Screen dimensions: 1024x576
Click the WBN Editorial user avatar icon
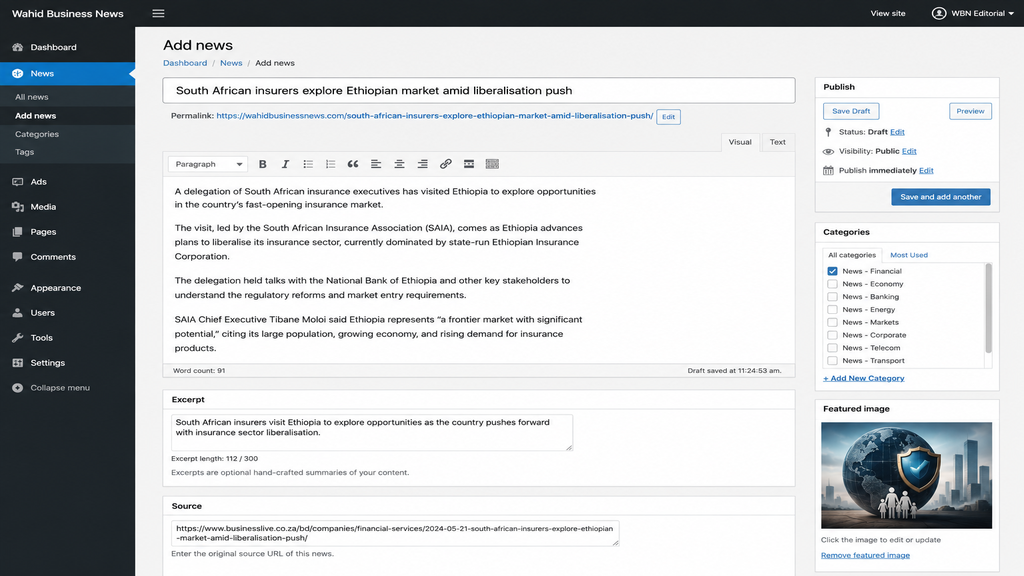pos(938,13)
